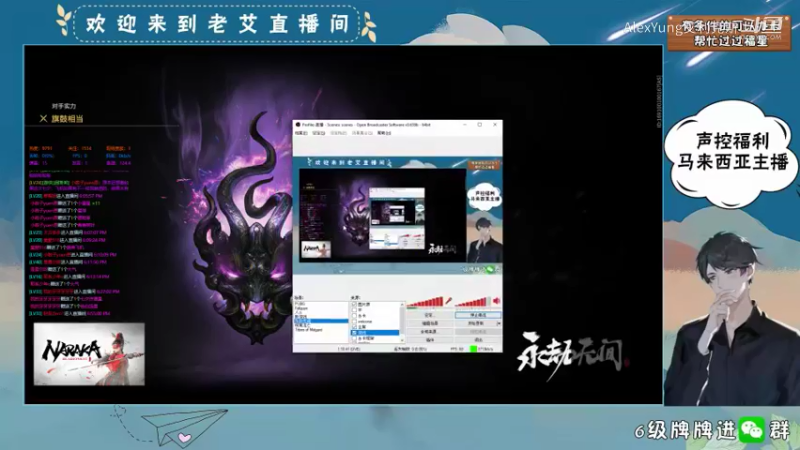This screenshot has width=800, height=450.
Task: Toggle the highlighted source's checkbox
Action: click(354, 333)
